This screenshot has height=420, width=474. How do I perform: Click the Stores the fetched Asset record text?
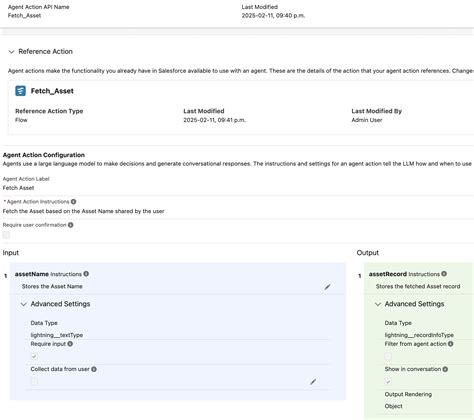(418, 286)
